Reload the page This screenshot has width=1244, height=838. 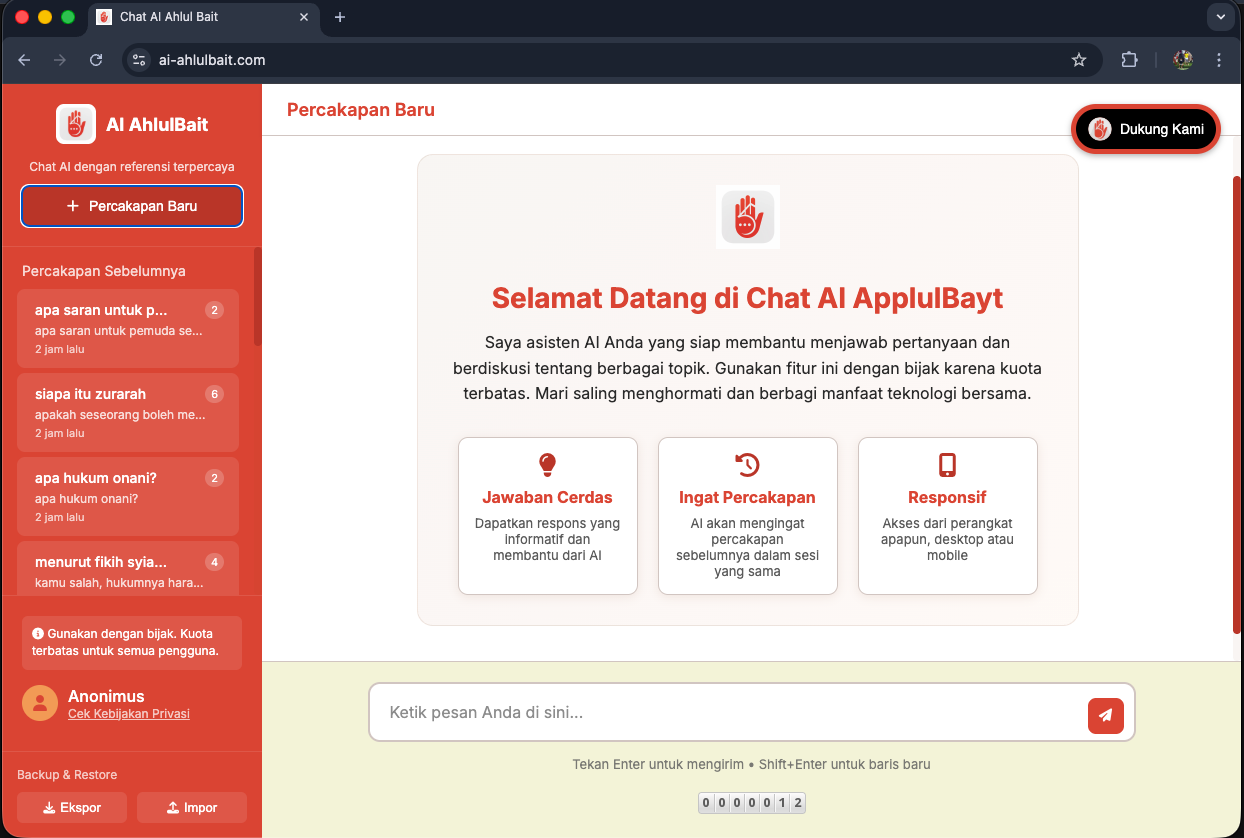coord(96,60)
